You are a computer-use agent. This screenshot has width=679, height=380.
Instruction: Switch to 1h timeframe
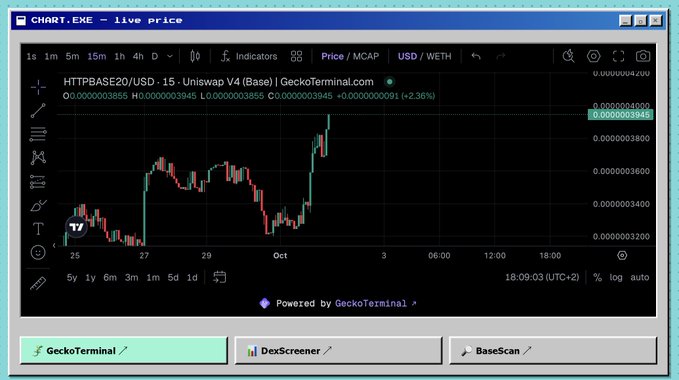(x=120, y=56)
